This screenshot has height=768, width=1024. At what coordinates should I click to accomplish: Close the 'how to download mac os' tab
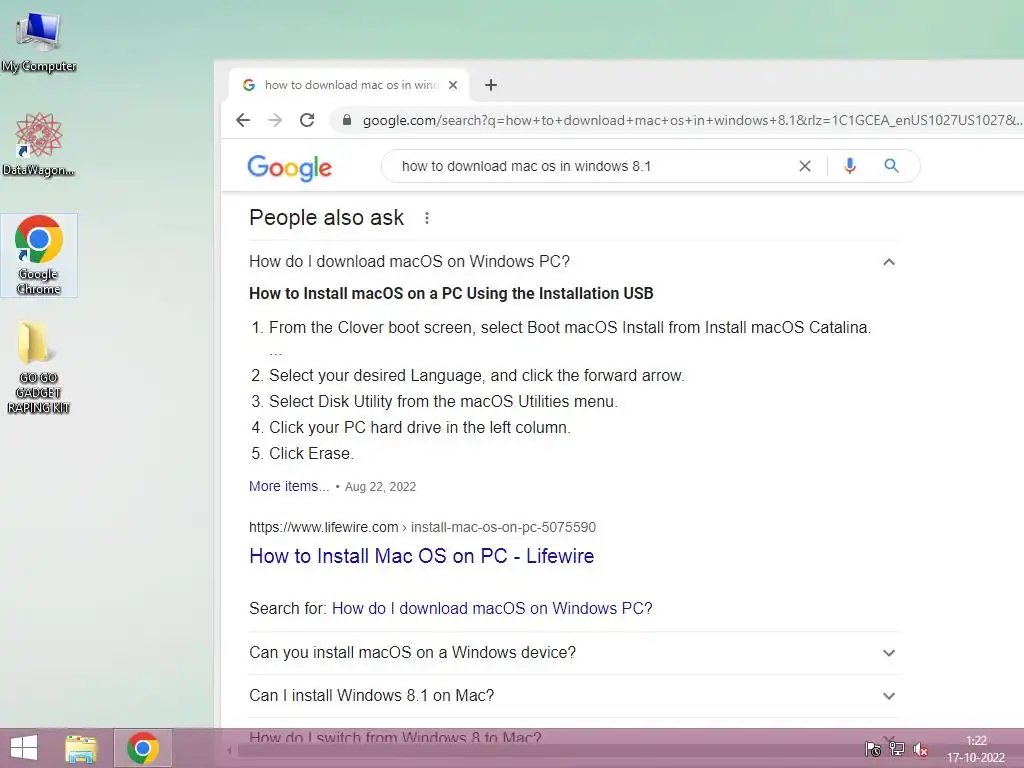pos(453,85)
